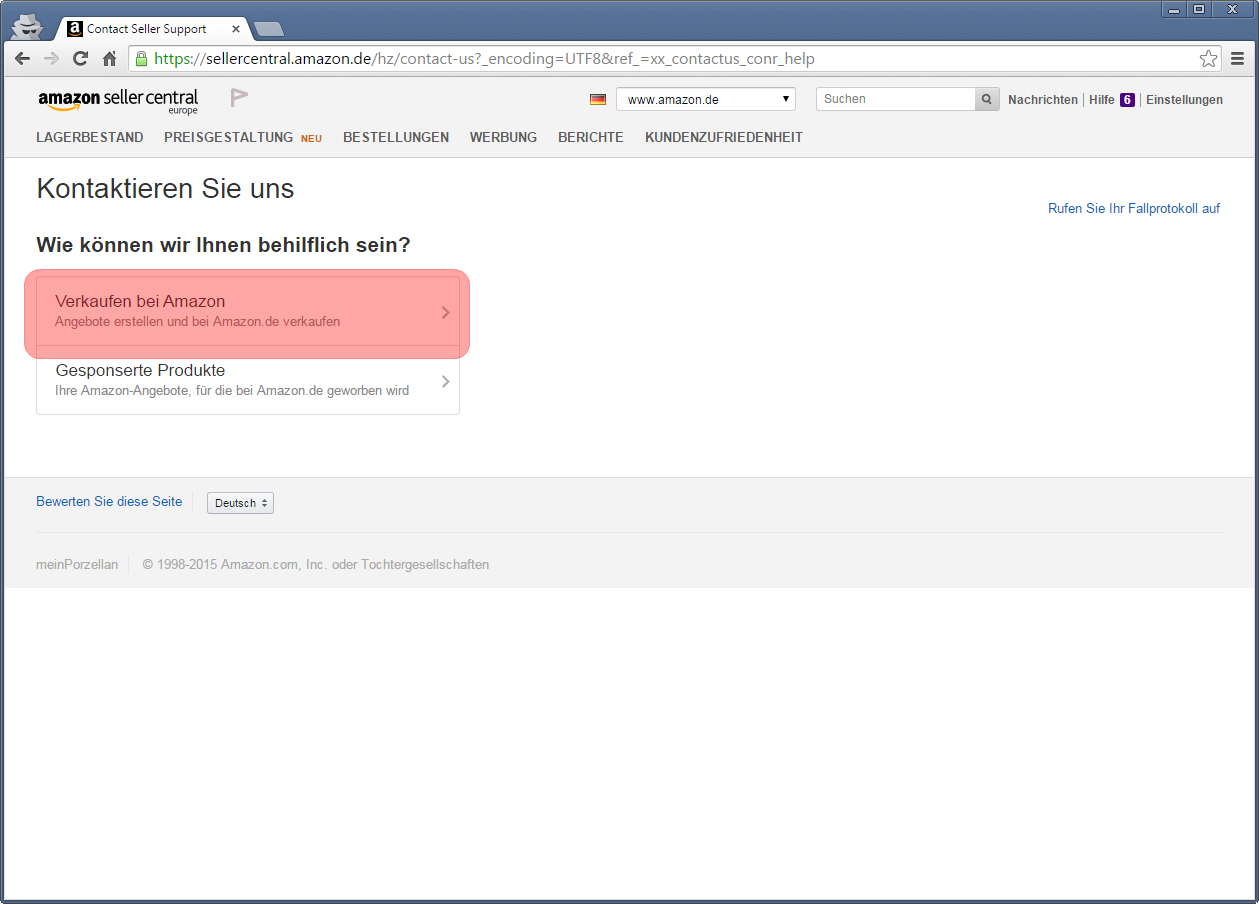
Task: Open the Chrome hamburger menu
Action: [1238, 59]
